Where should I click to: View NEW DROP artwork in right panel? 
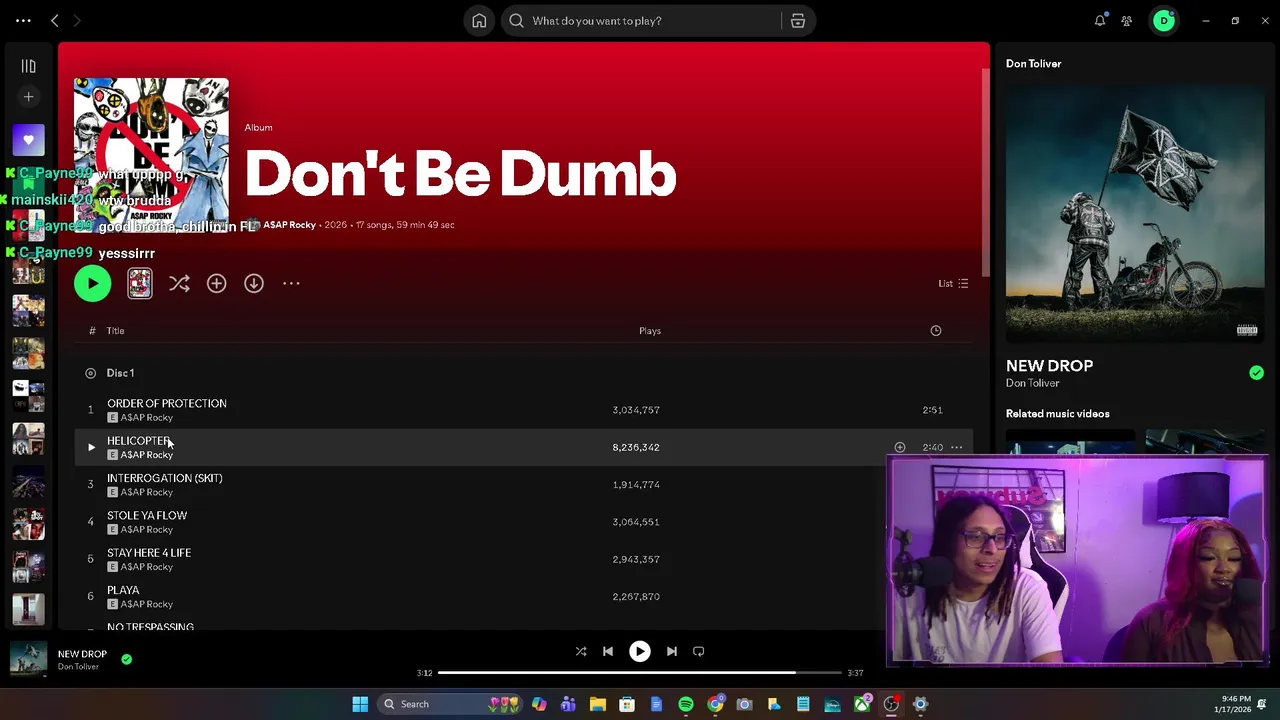click(1135, 213)
